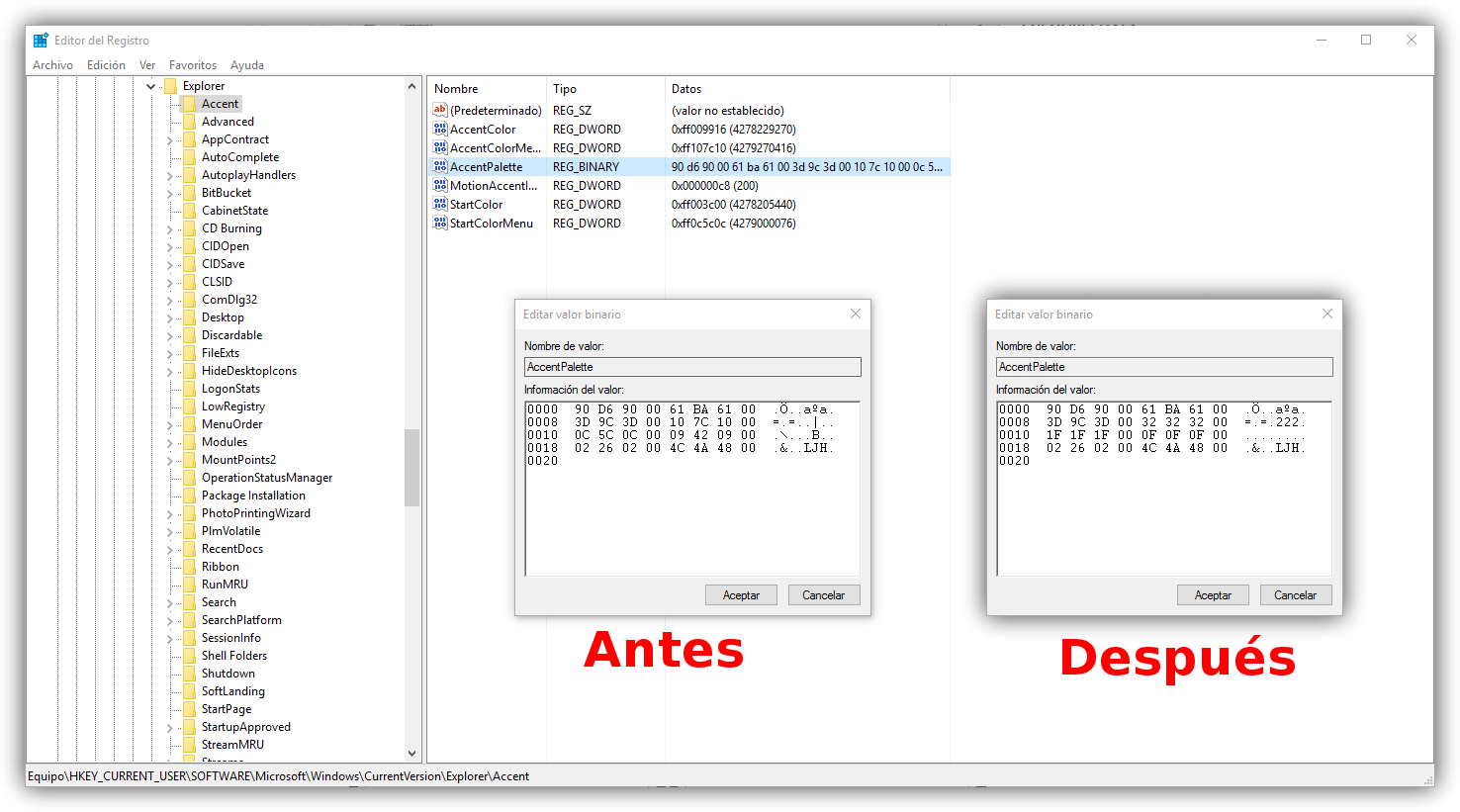Click Aceptar in the left binary edit dialog
This screenshot has width=1460, height=812.
pos(741,595)
